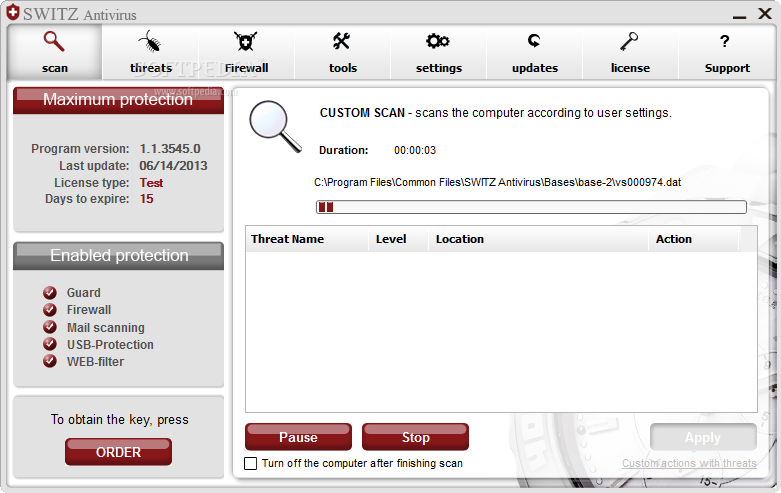Open the scan tab label

(55, 68)
